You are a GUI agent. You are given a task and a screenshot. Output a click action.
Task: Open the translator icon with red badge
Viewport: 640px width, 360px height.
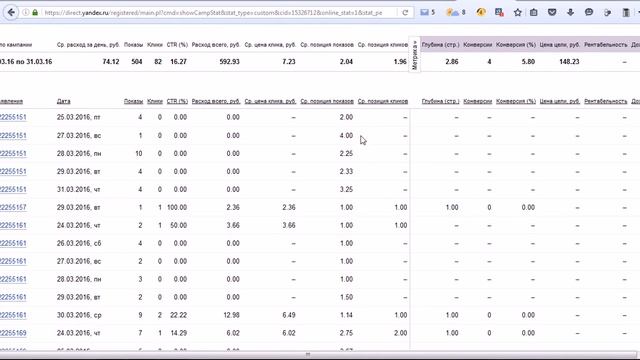click(499, 12)
